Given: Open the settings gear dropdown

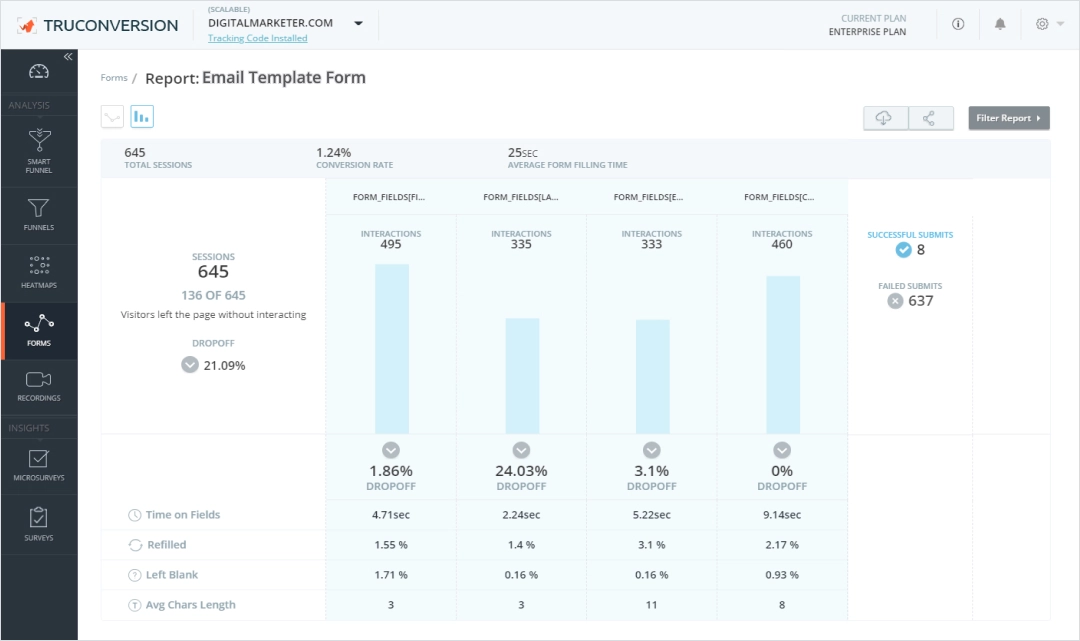Looking at the screenshot, I should tap(1049, 24).
